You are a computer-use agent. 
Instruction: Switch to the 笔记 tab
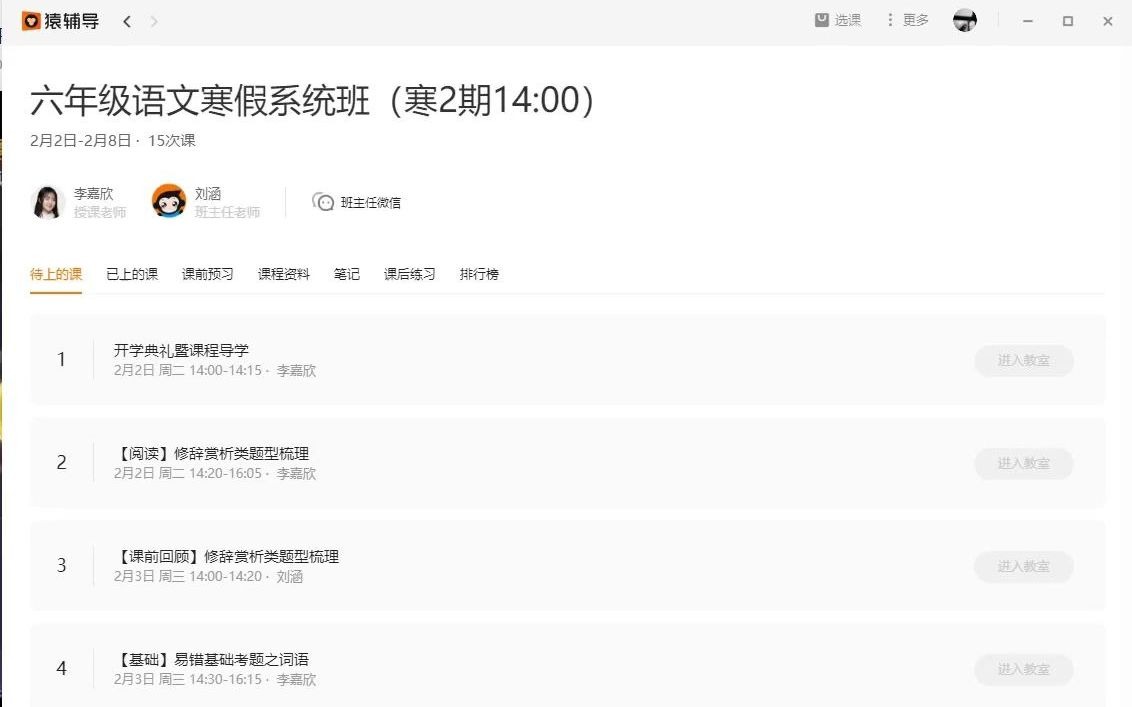(346, 273)
